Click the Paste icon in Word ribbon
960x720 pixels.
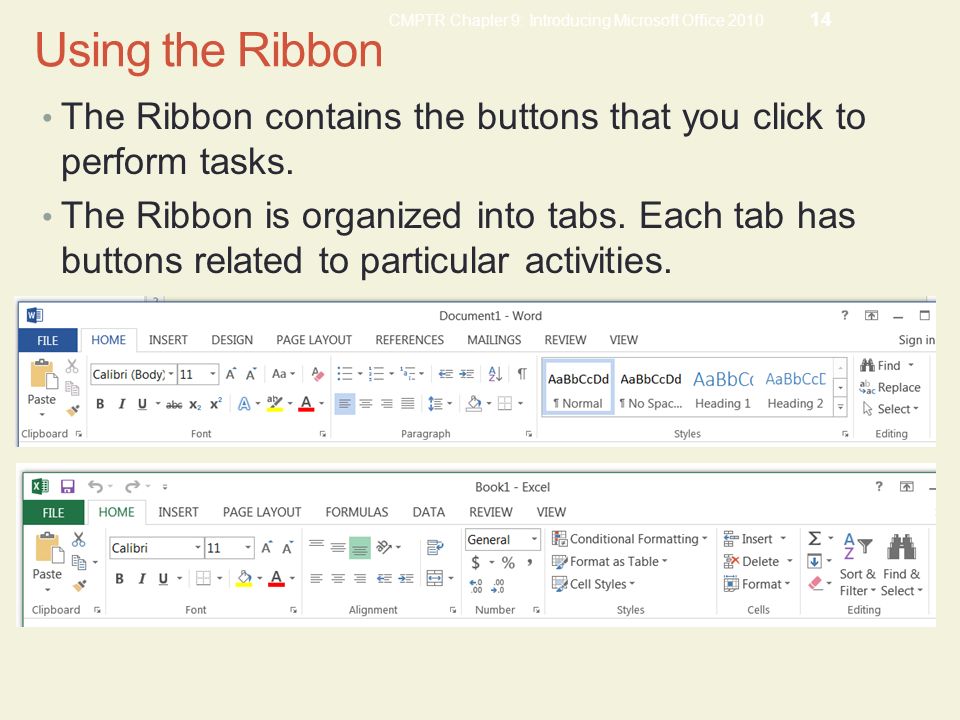[x=43, y=374]
